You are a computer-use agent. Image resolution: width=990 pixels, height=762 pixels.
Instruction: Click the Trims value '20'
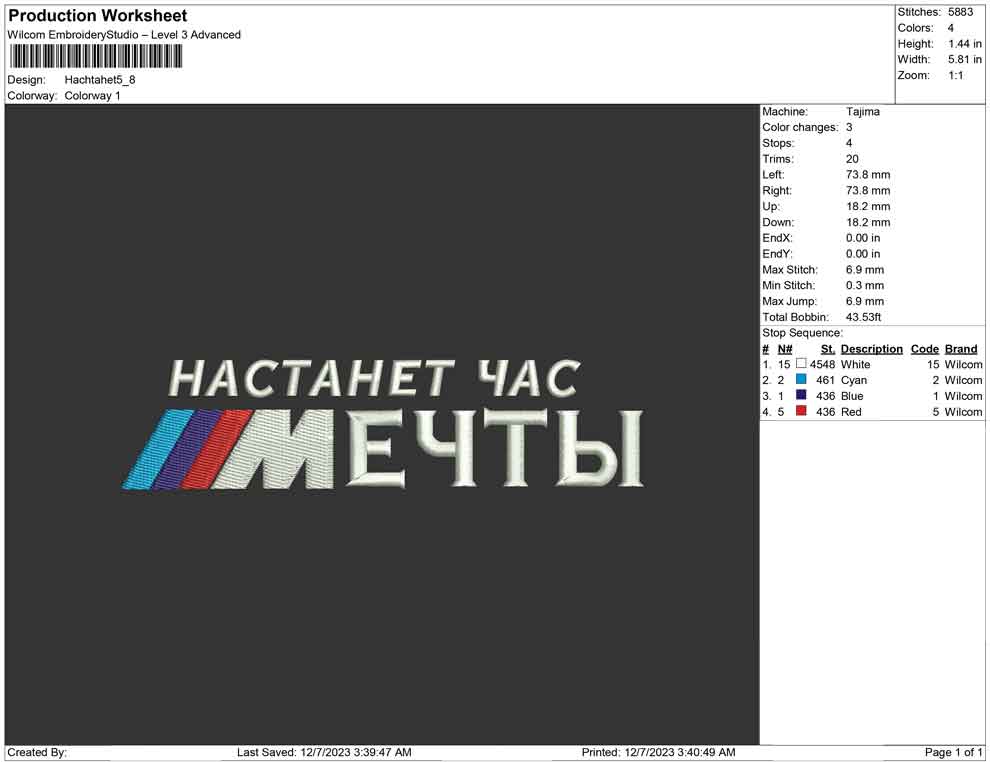tap(852, 158)
